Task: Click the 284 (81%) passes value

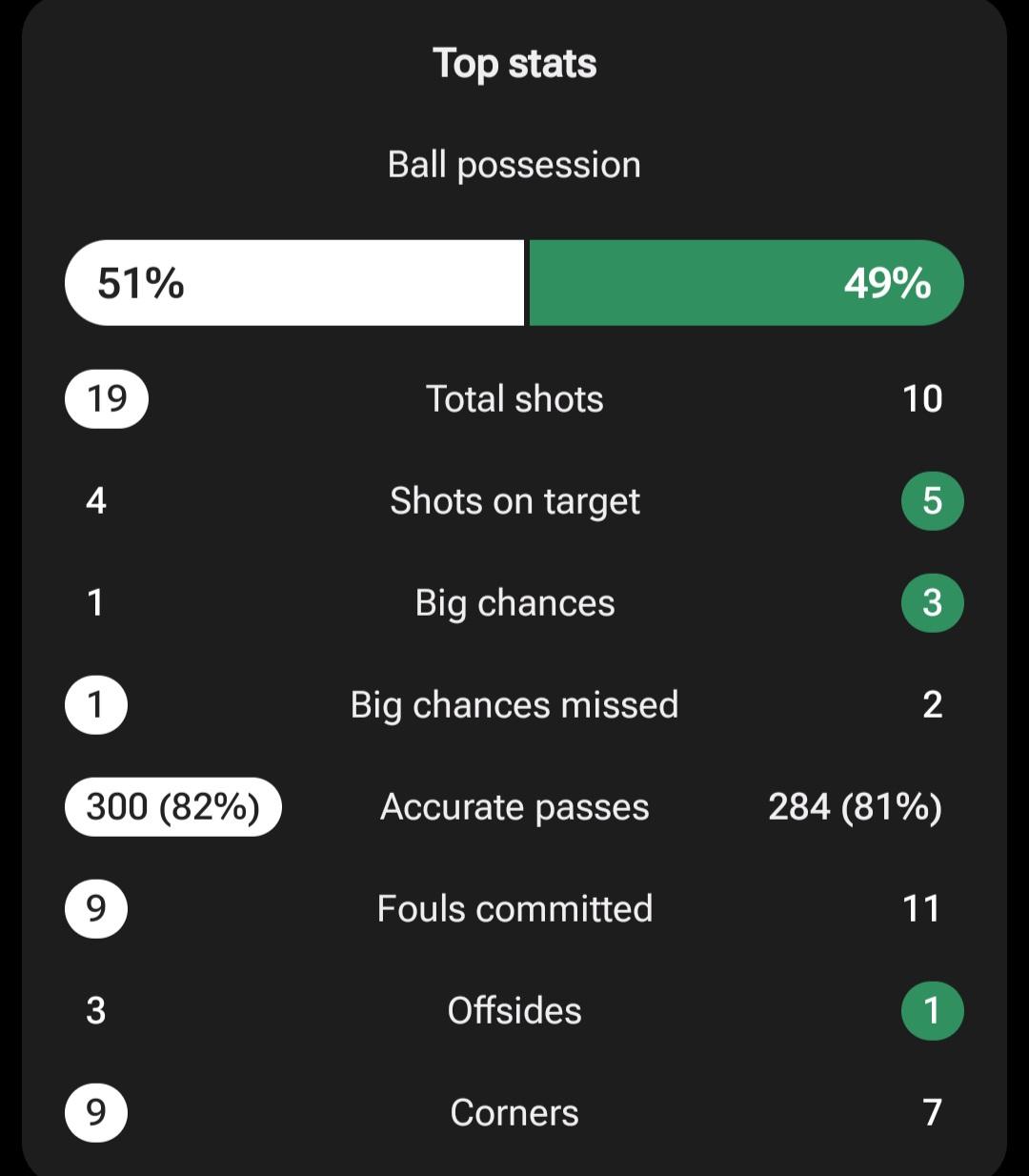Action: [x=855, y=807]
